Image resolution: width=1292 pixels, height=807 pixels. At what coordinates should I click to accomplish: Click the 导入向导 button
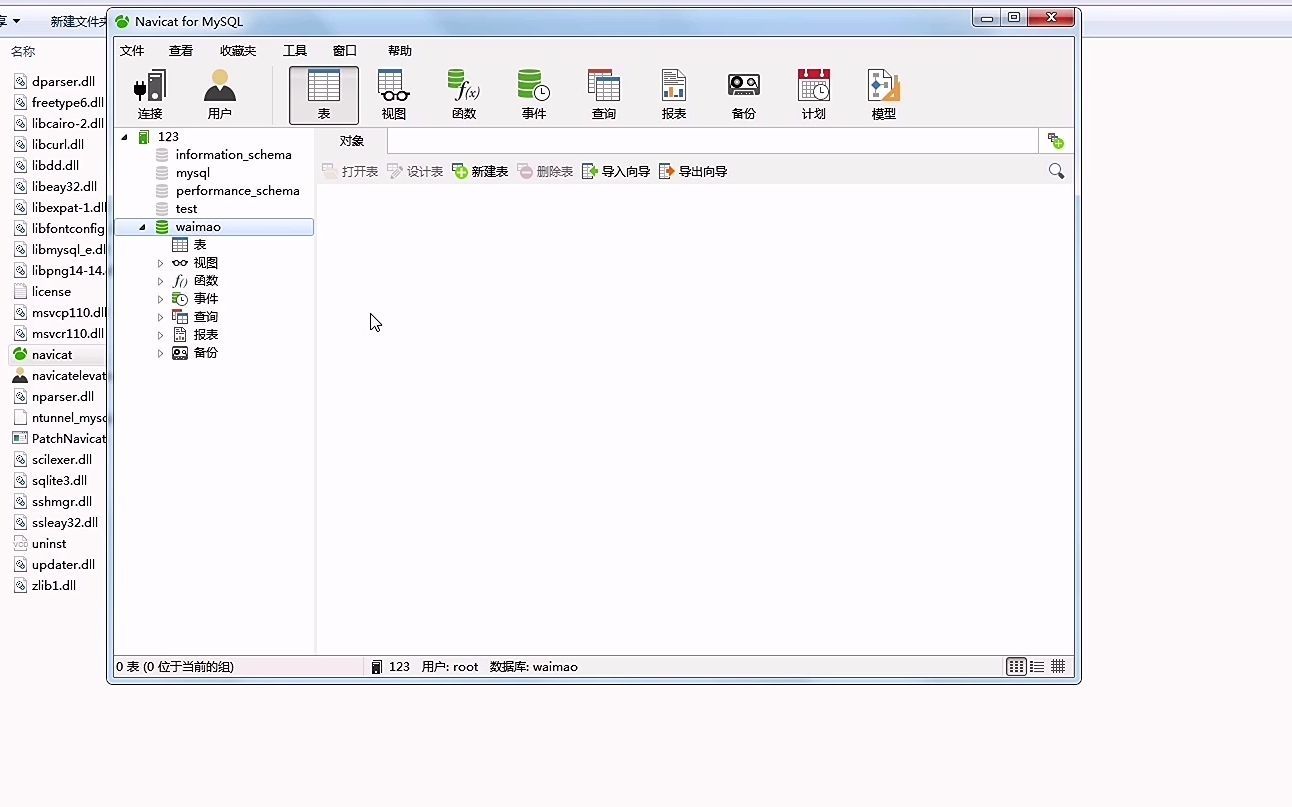tap(616, 172)
